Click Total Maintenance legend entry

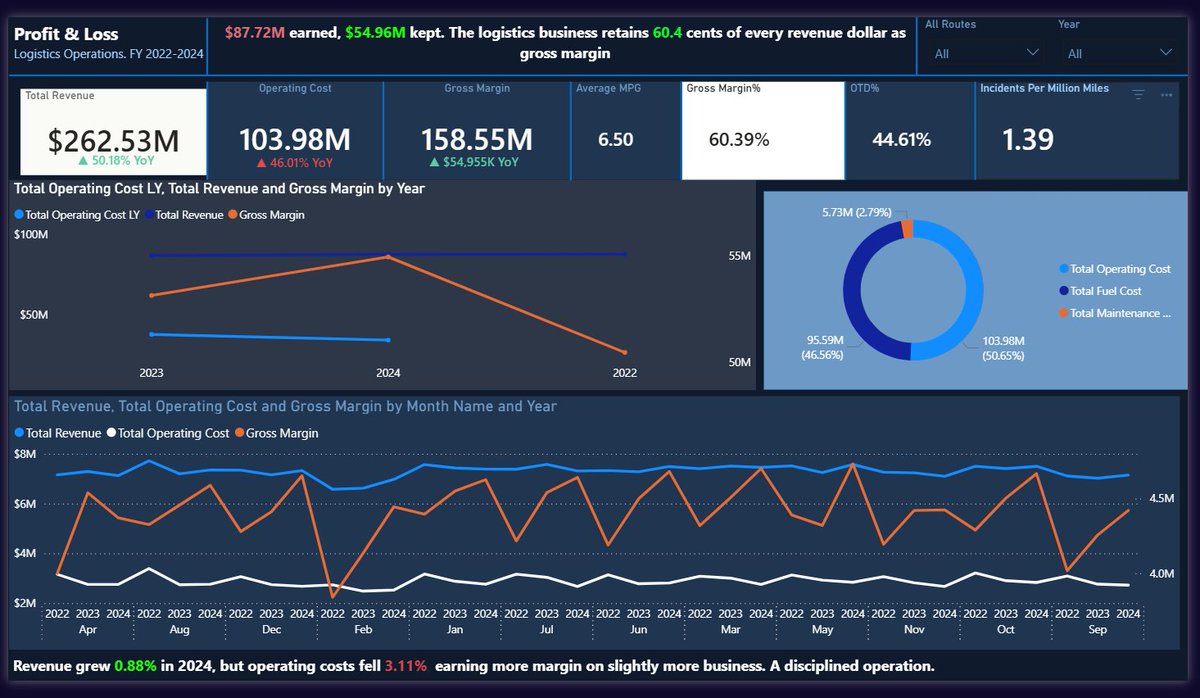pyautogui.click(x=1114, y=314)
